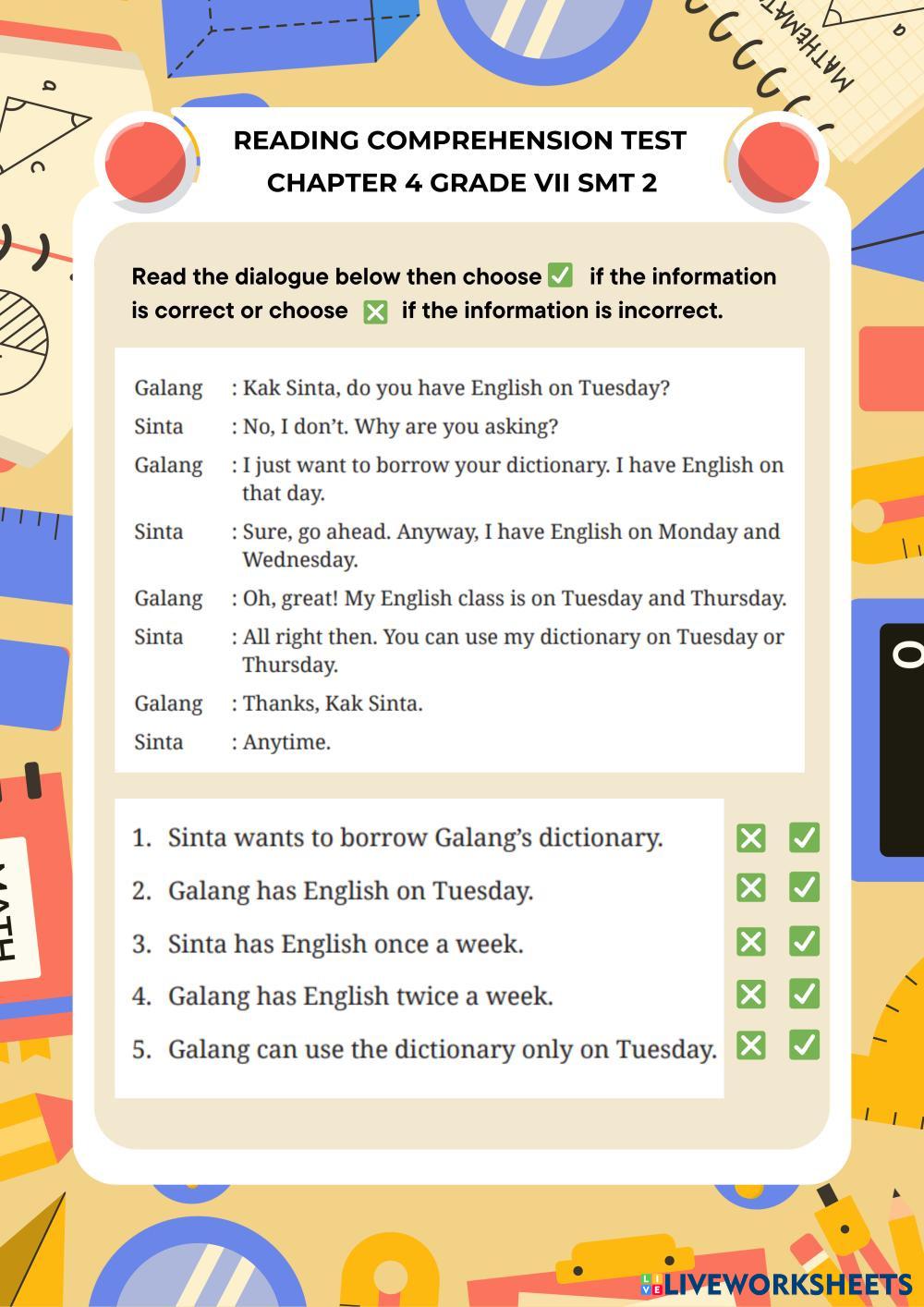The height and width of the screenshot is (1307, 924).
Task: Click the example checkmark icon in instructions
Action: pyautogui.click(x=560, y=275)
